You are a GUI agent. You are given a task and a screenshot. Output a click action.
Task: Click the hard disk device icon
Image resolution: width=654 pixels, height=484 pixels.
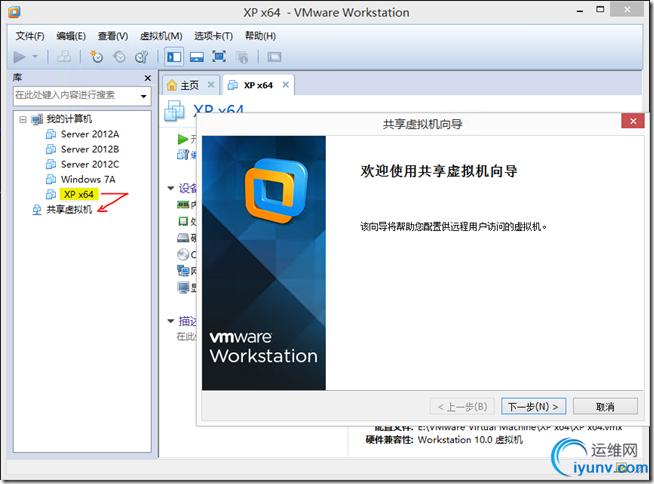183,238
